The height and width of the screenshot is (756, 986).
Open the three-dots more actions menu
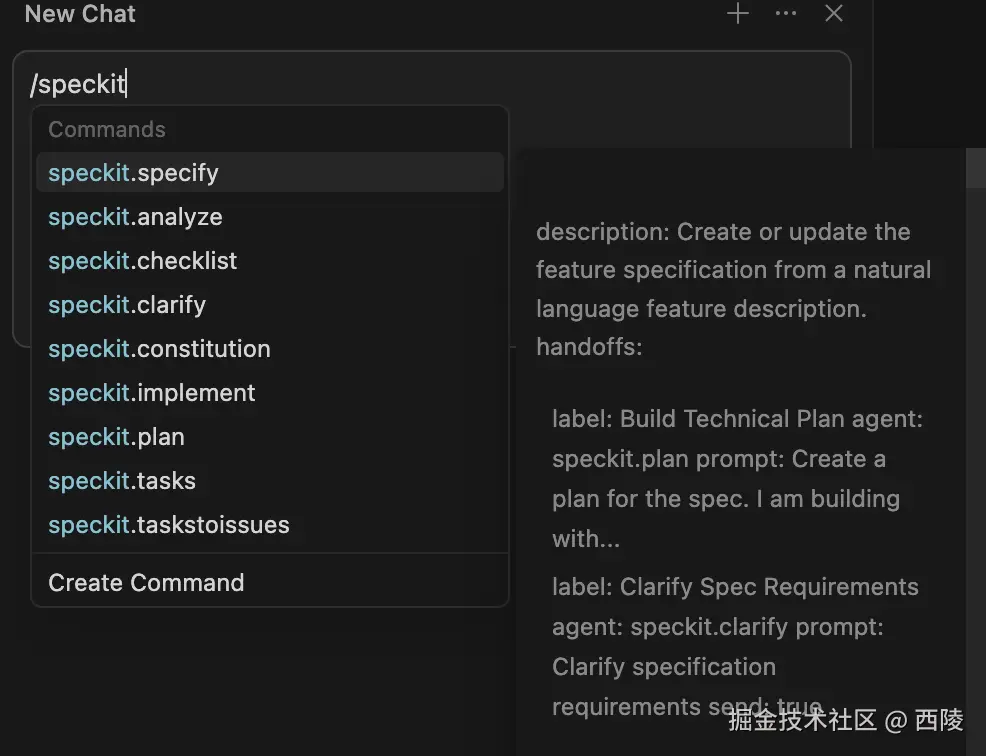click(786, 14)
